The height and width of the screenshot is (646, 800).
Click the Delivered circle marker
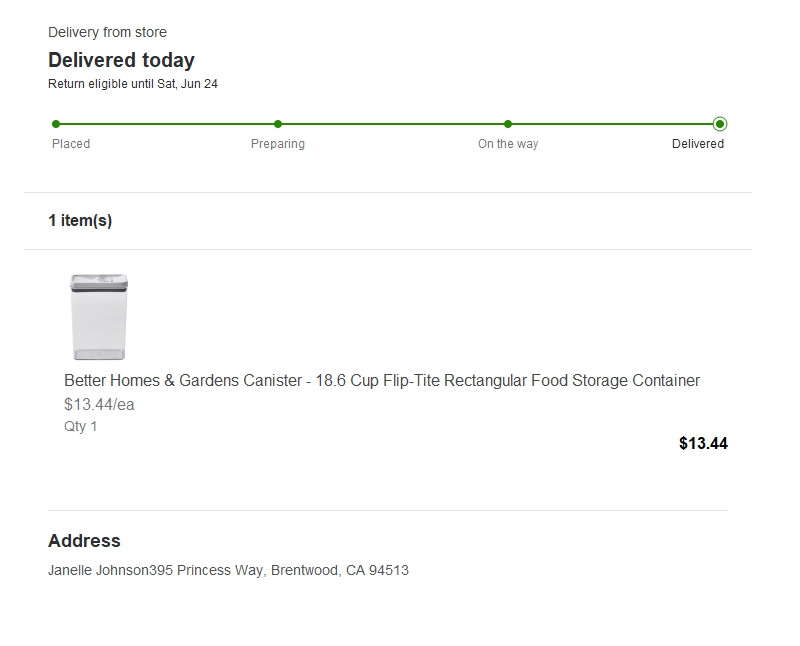[720, 124]
